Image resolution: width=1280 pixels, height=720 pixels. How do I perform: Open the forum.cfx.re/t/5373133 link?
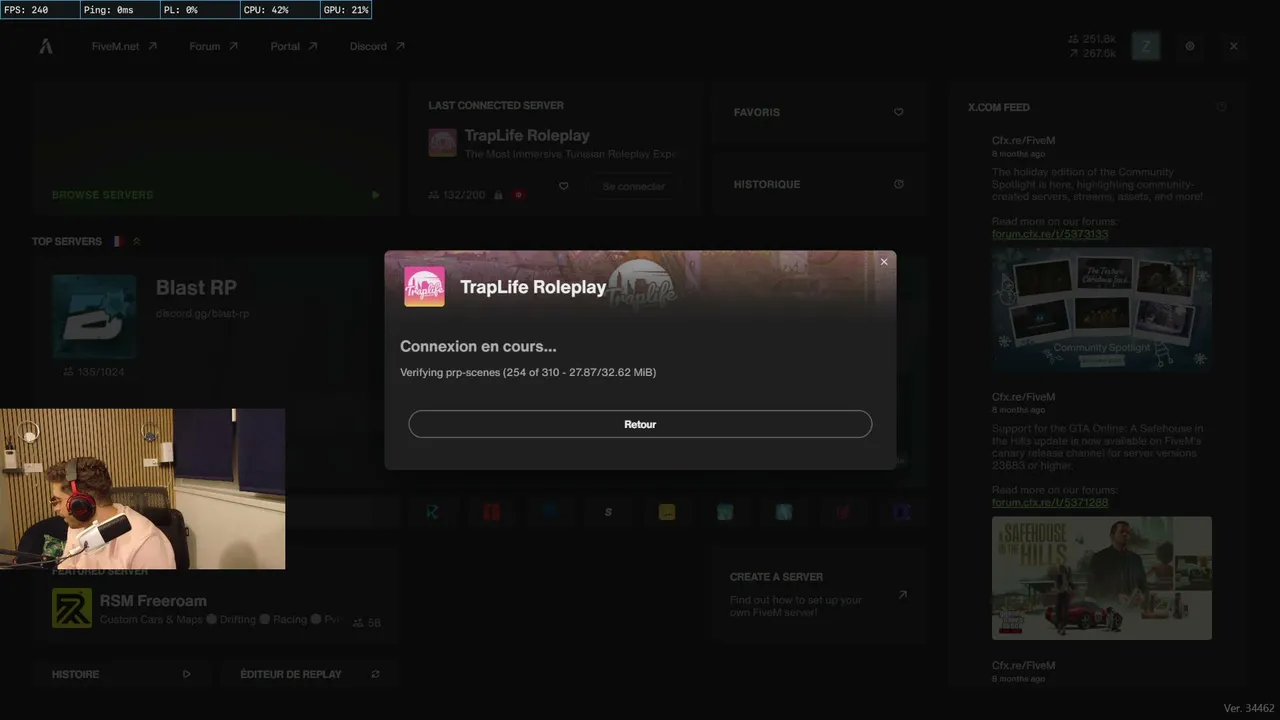1050,234
